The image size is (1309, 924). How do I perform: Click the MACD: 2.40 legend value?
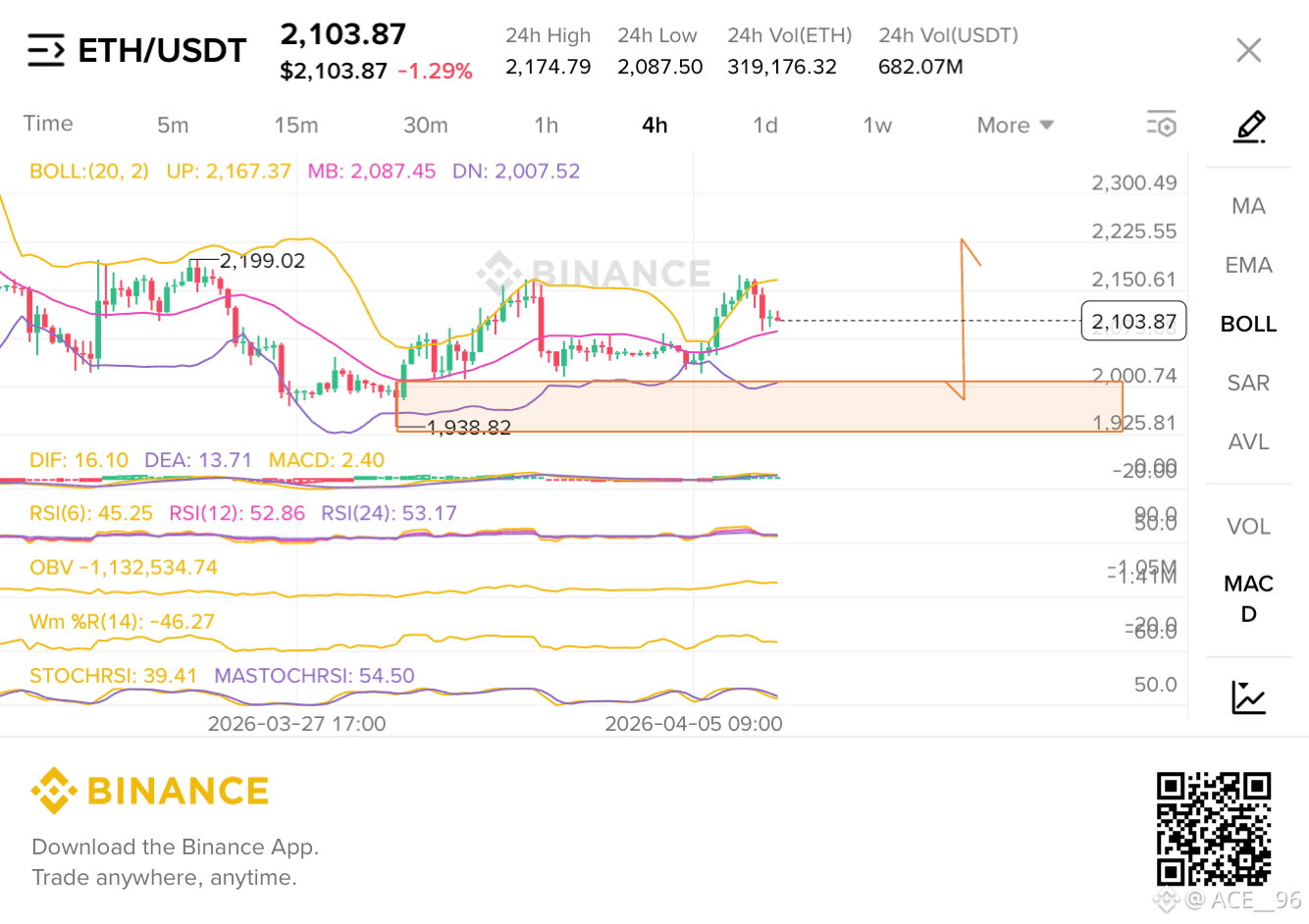327,460
